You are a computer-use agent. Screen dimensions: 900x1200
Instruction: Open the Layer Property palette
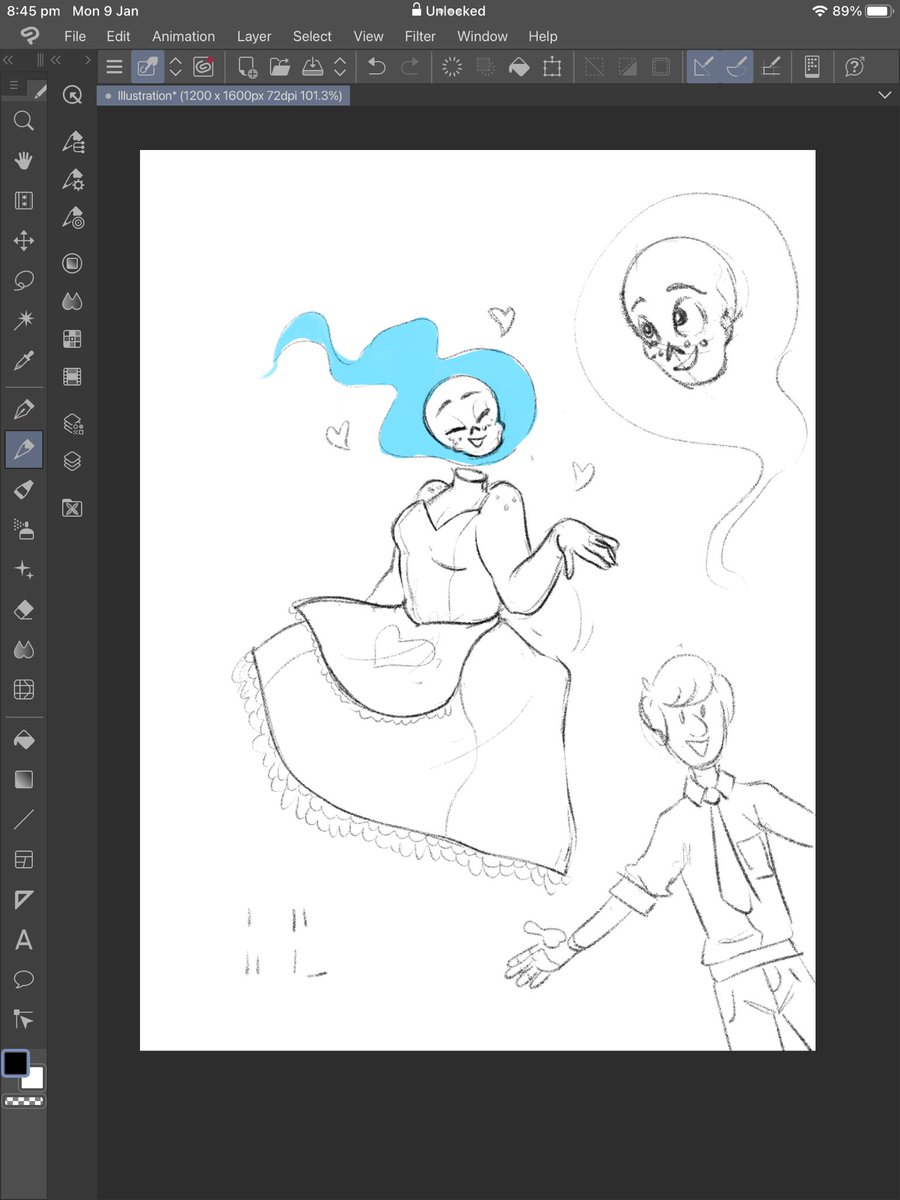click(x=72, y=424)
